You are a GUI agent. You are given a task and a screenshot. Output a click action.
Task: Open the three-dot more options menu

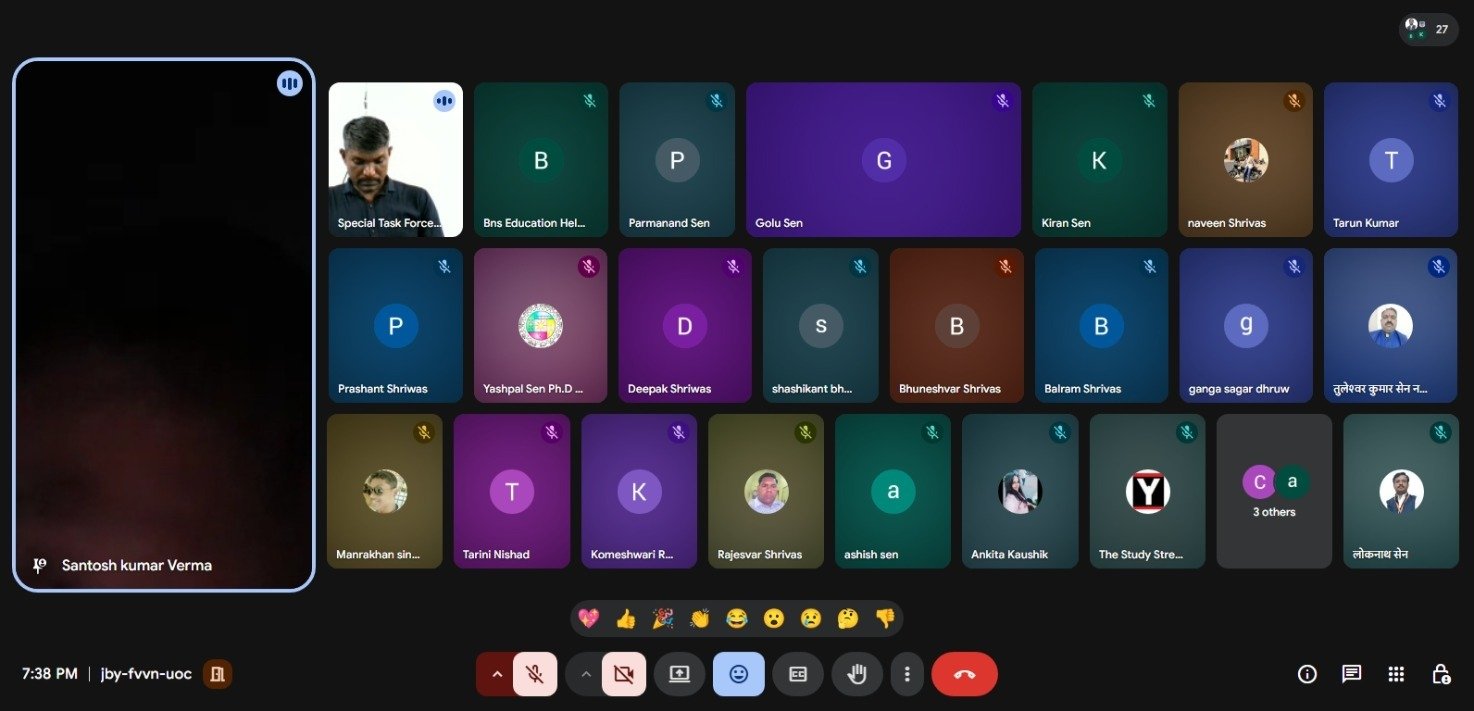(907, 674)
